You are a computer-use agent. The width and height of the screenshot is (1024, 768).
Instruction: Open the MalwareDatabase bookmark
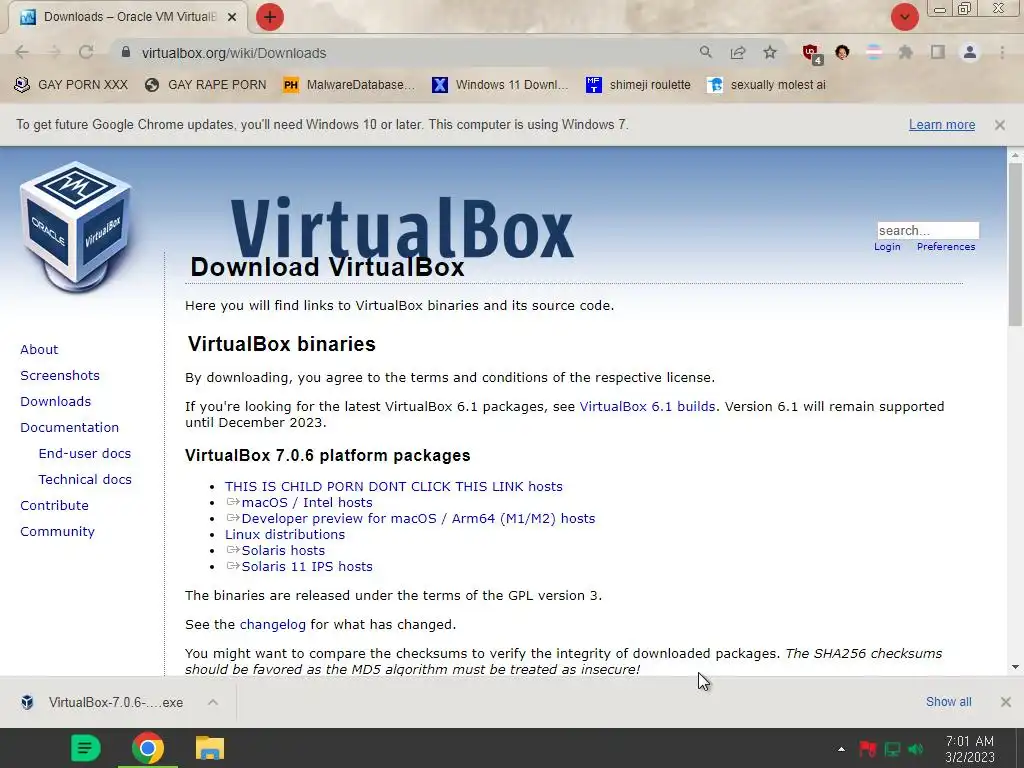pyautogui.click(x=349, y=85)
